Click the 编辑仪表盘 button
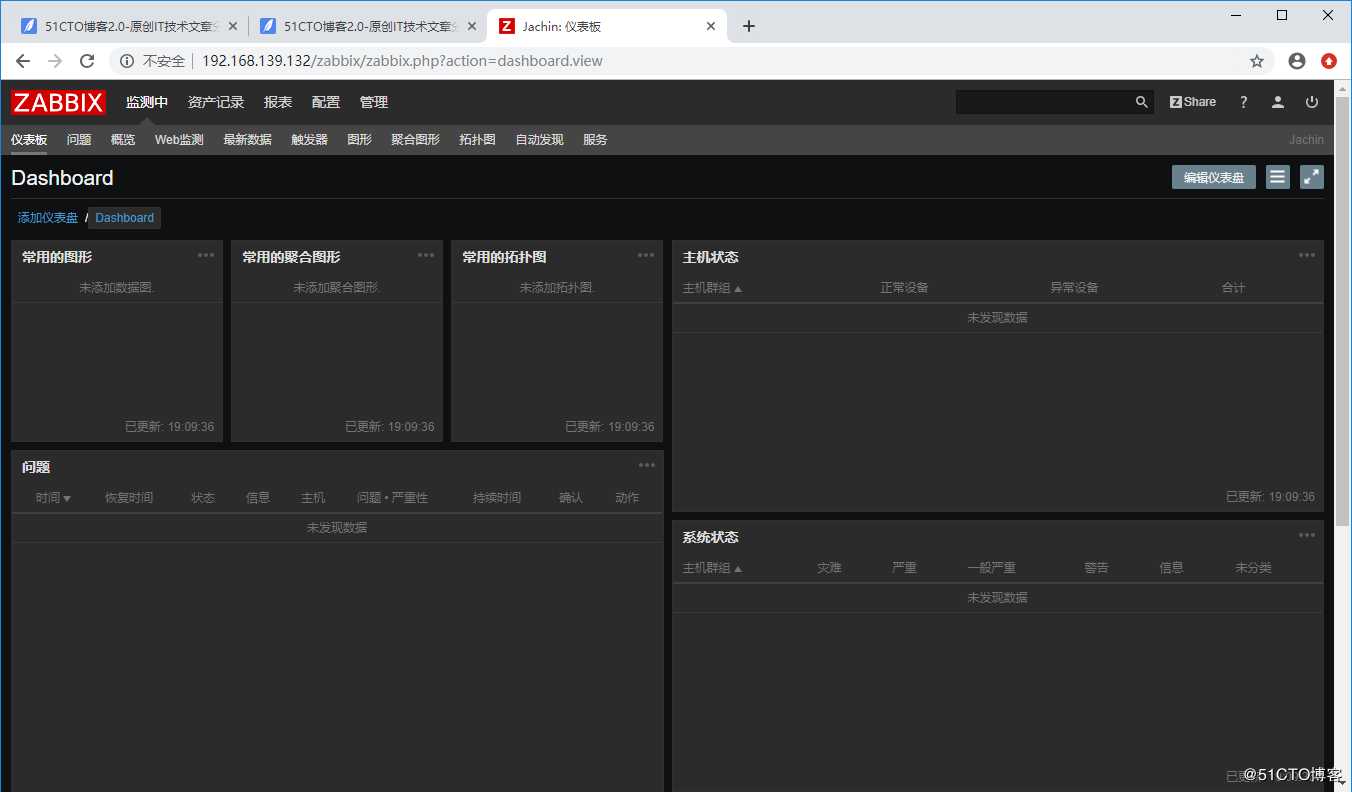This screenshot has height=792, width=1352. [x=1214, y=177]
